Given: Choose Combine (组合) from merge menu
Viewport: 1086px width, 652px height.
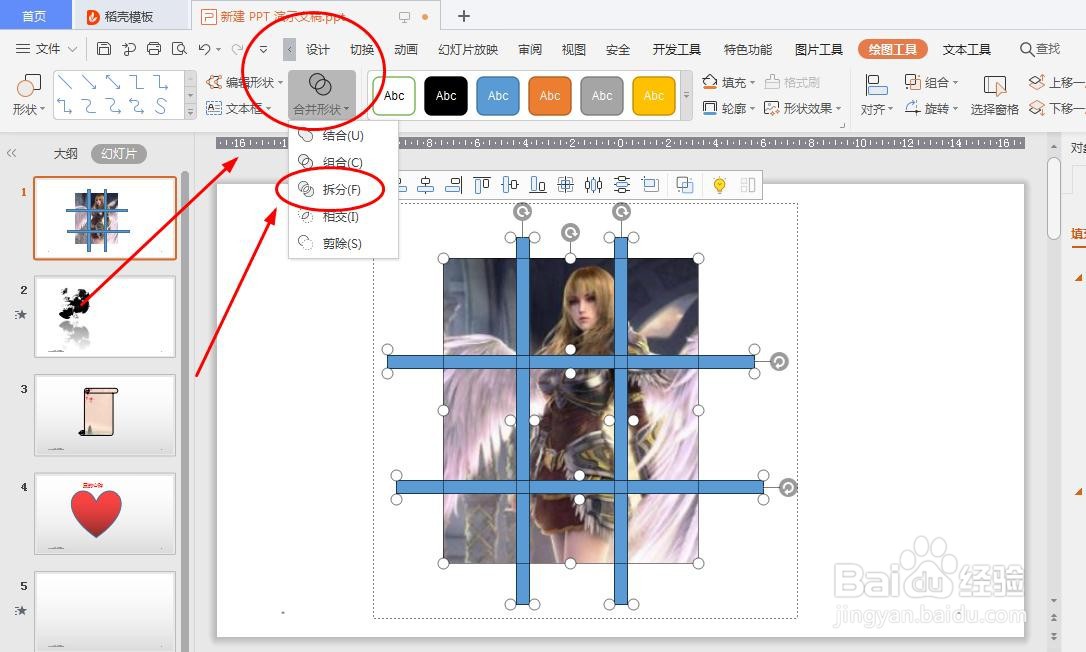Looking at the screenshot, I should 342,162.
